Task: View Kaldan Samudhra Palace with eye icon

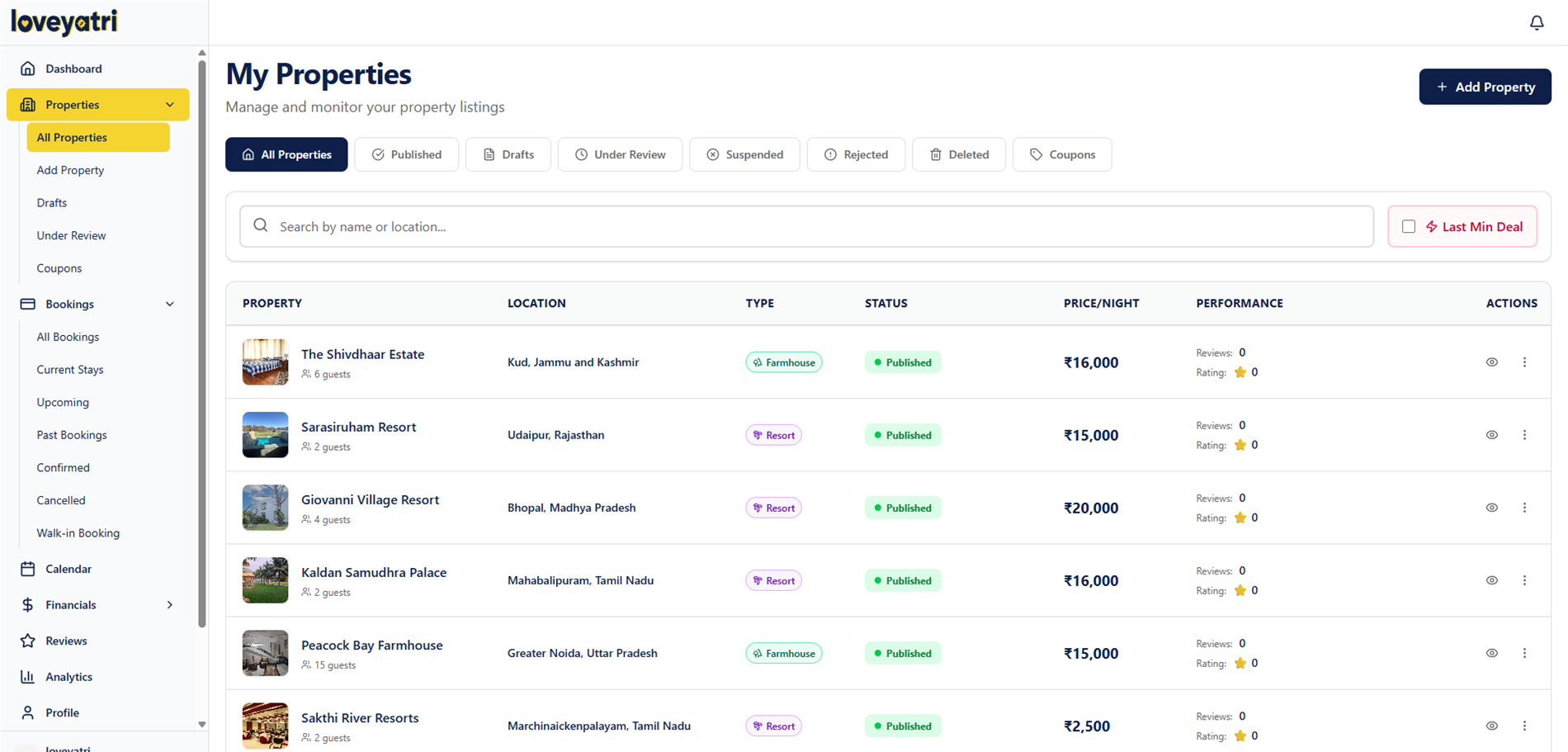Action: (x=1492, y=580)
